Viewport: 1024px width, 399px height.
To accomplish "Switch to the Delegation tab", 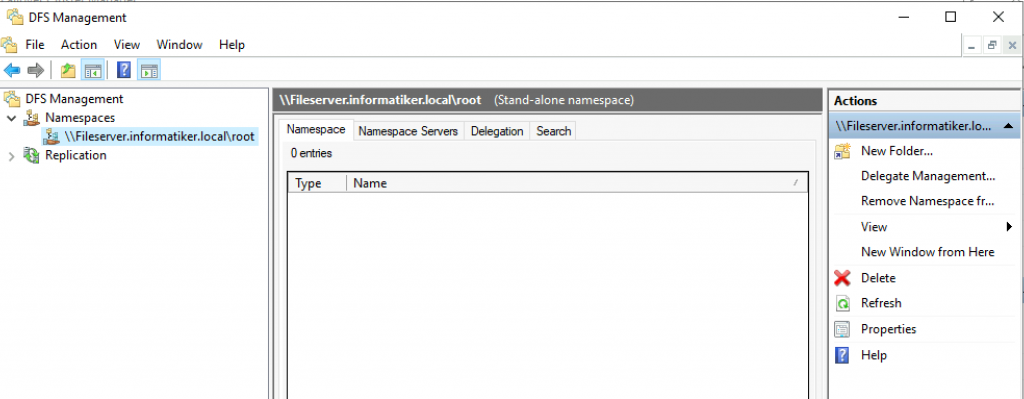I will tap(497, 131).
